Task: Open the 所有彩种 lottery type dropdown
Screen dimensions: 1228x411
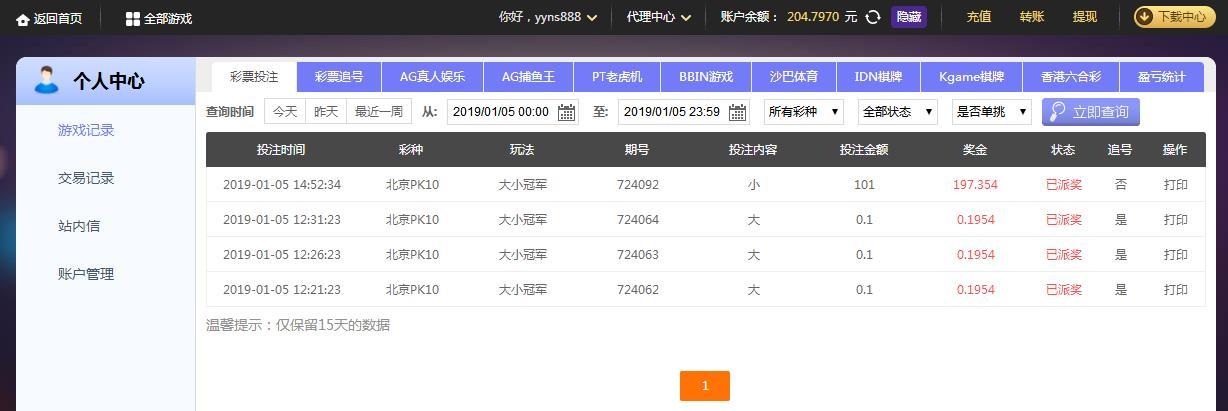Action: pyautogui.click(x=804, y=112)
